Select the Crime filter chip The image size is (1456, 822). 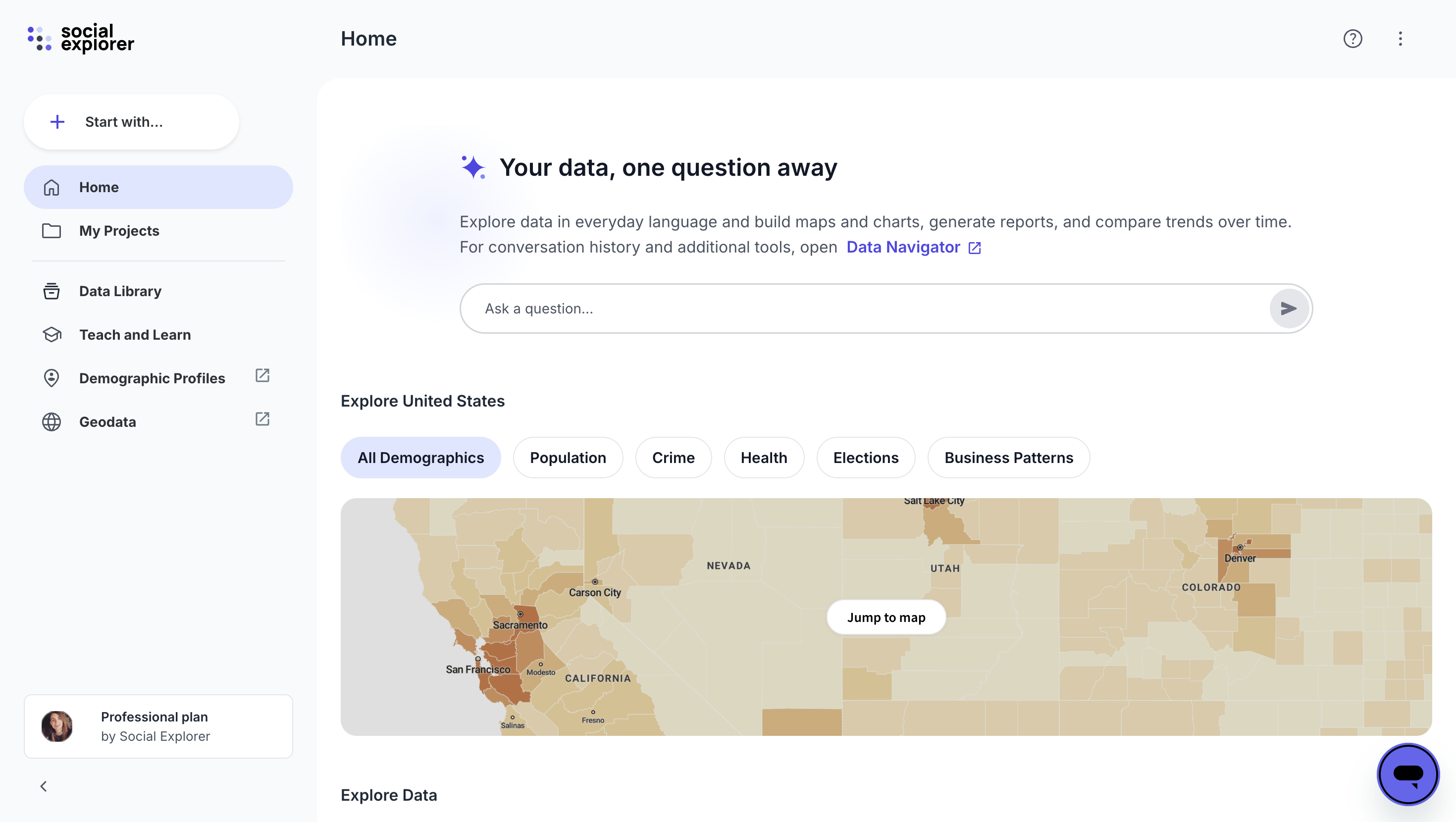pyautogui.click(x=673, y=458)
